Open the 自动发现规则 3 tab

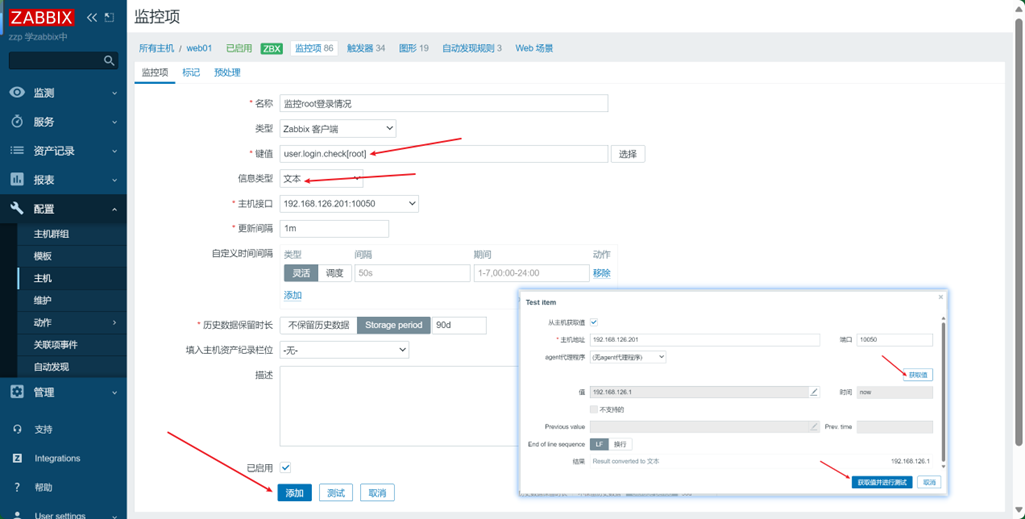click(472, 48)
